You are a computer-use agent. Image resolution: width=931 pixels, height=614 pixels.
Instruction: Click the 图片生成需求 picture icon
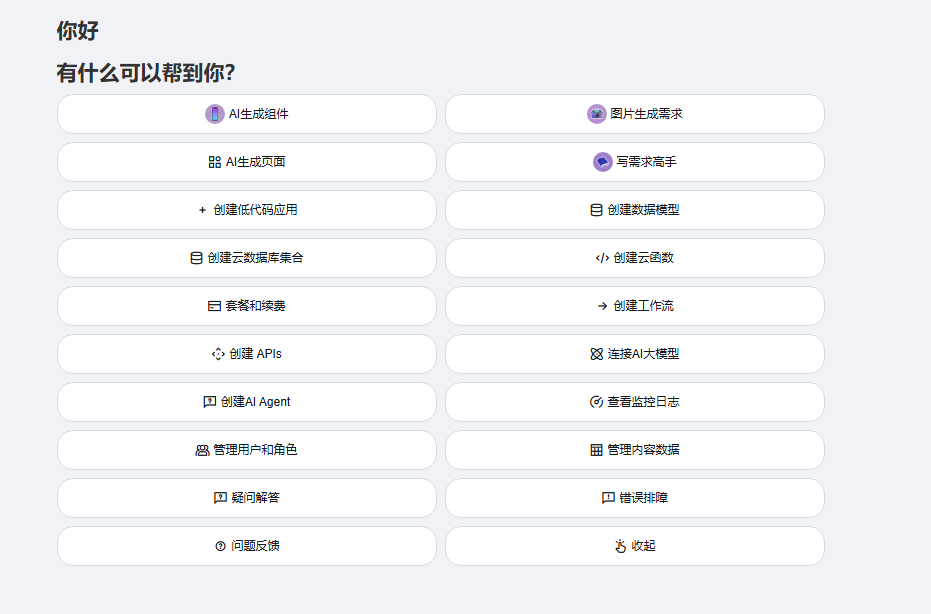pyautogui.click(x=596, y=114)
